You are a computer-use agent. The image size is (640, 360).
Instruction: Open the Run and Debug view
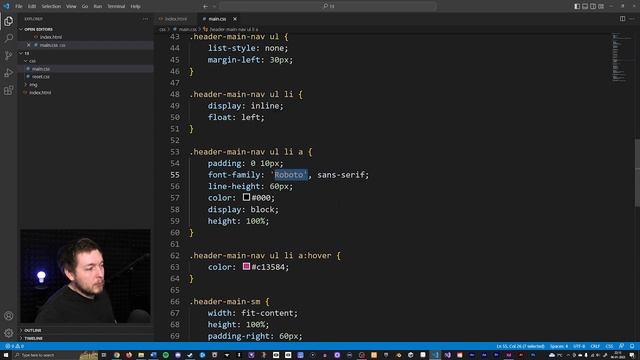9,73
